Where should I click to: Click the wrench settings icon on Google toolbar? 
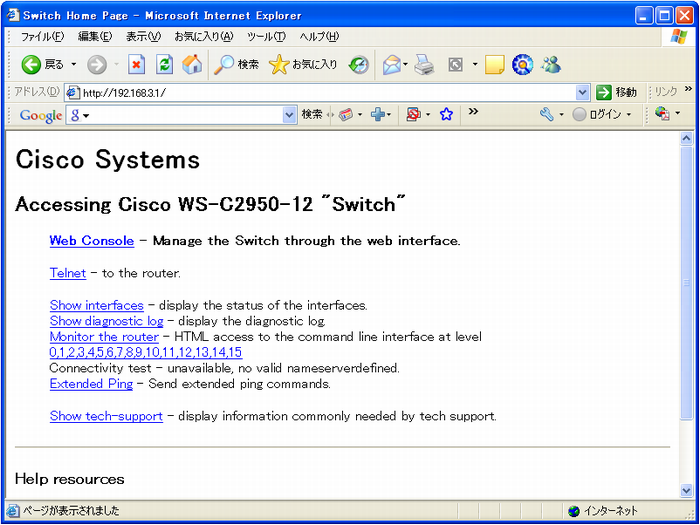[x=546, y=115]
